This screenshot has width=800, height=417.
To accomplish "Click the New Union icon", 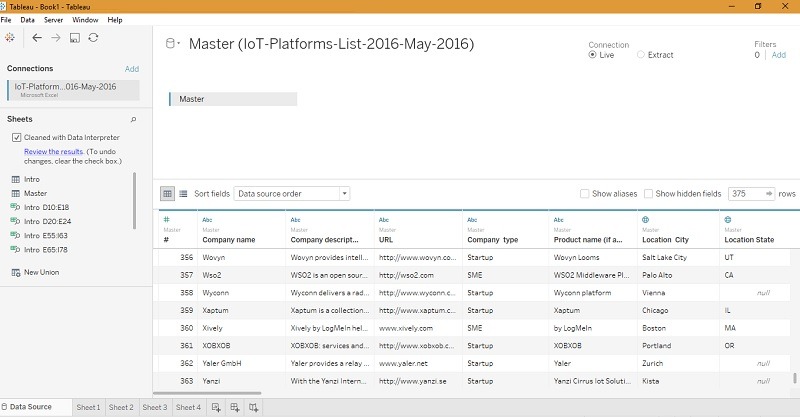I will click(16, 273).
